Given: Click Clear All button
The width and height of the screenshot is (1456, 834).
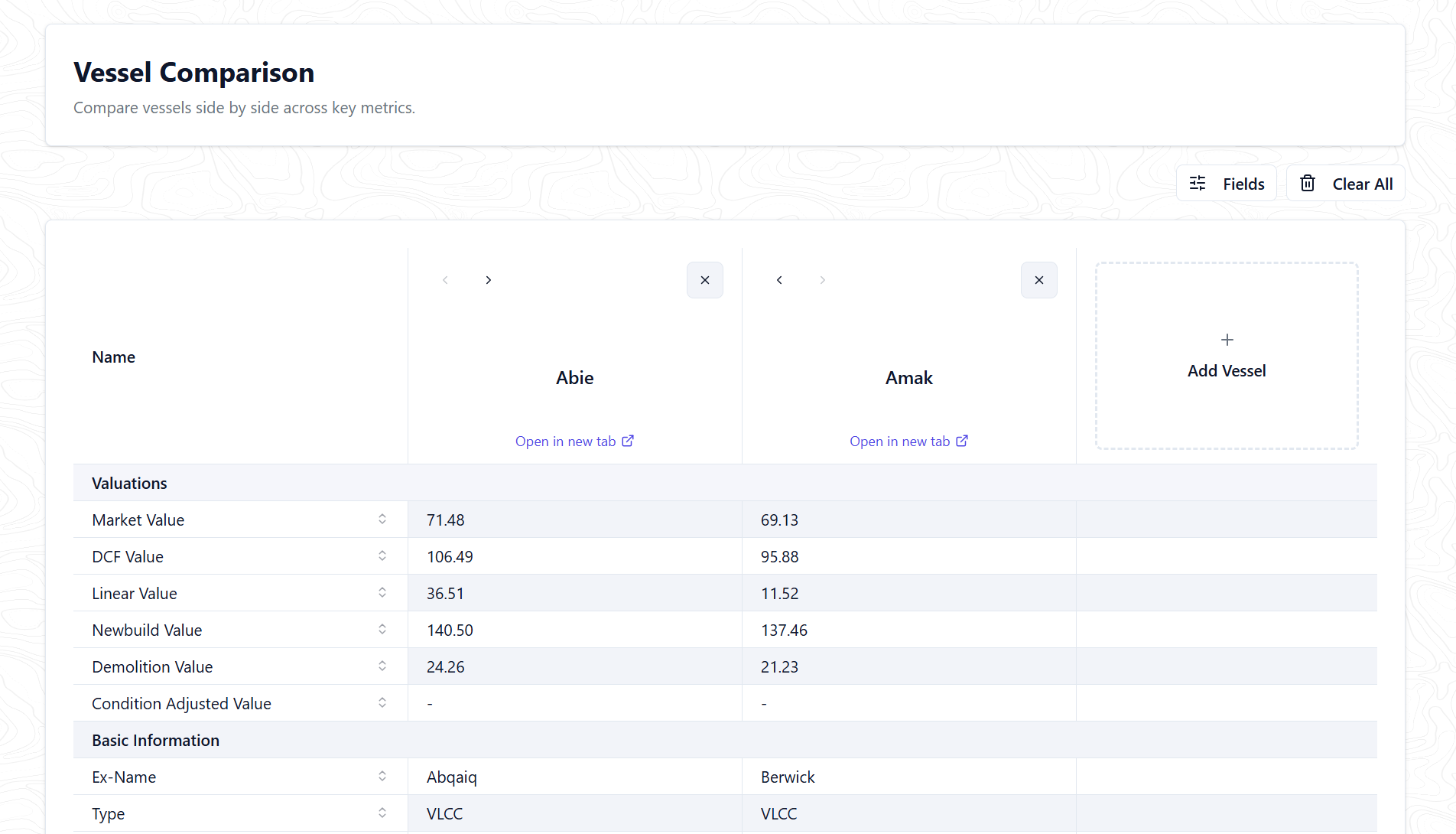Looking at the screenshot, I should 1346,184.
